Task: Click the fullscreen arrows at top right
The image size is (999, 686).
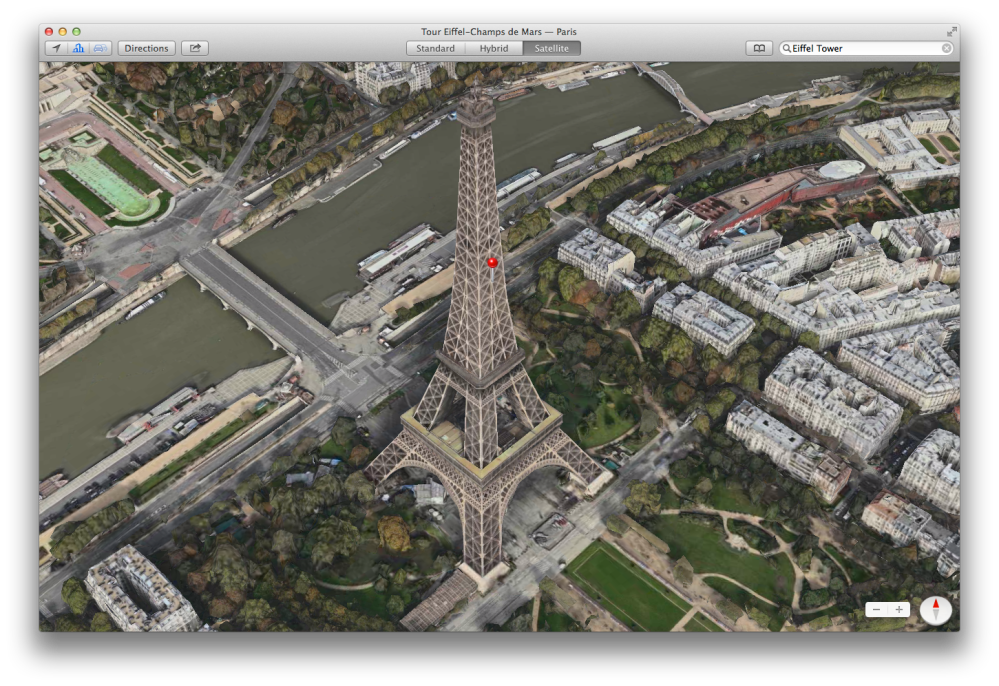Action: pos(951,30)
